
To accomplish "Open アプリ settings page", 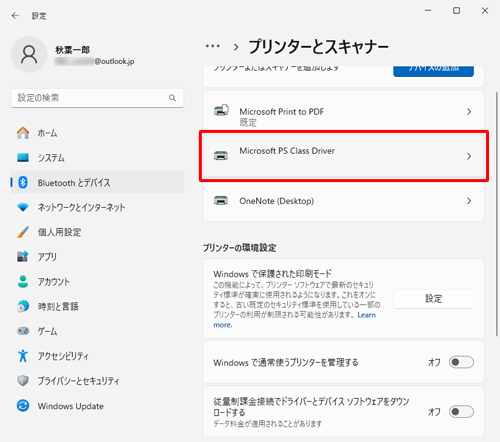I will 97,257.
